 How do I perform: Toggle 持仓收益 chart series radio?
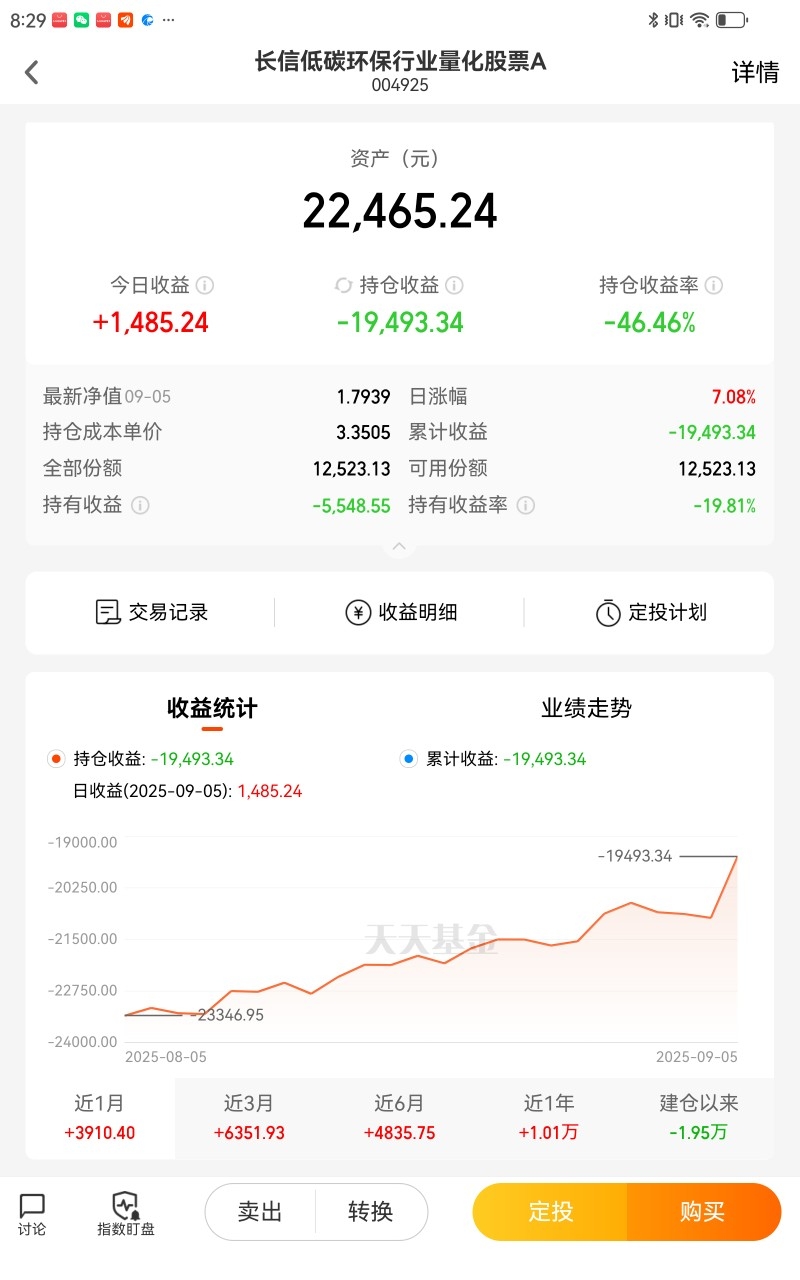pyautogui.click(x=56, y=759)
